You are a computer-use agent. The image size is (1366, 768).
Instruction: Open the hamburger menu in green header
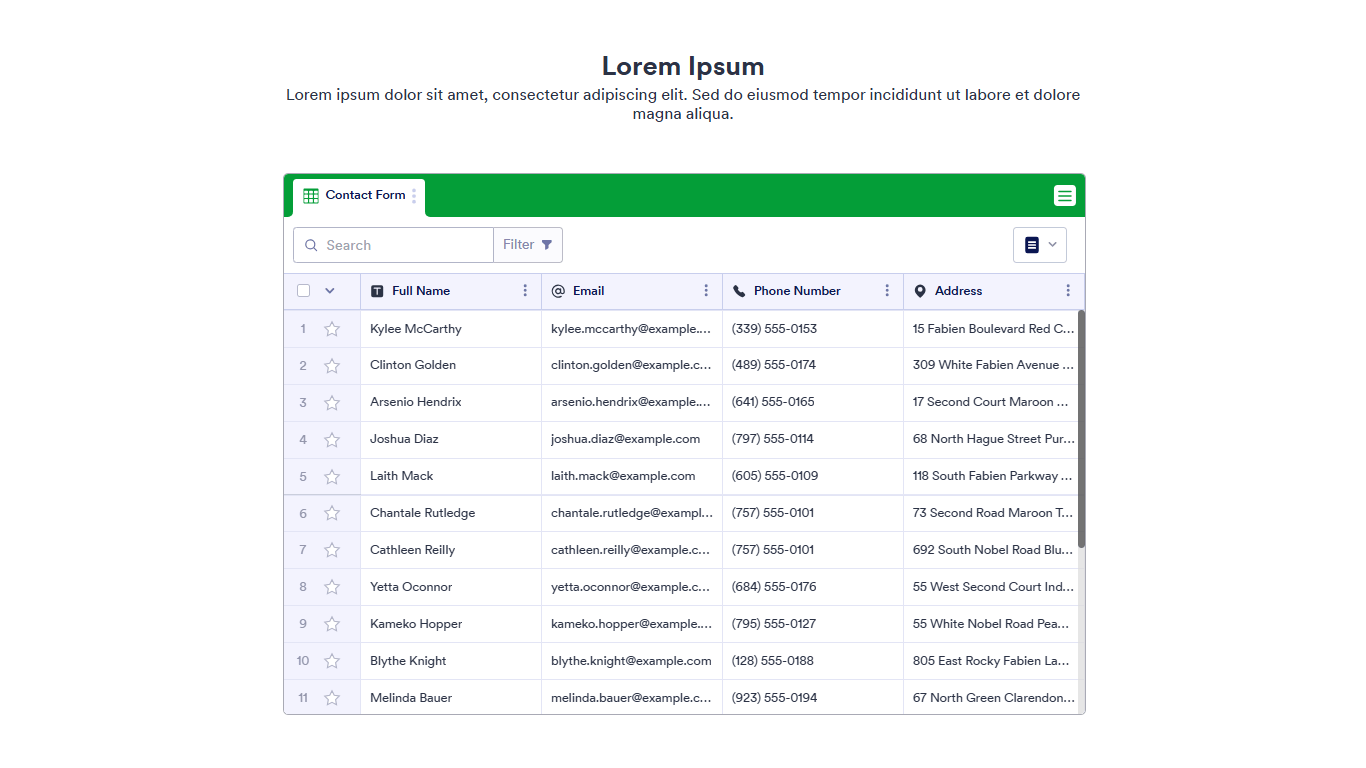[1064, 196]
